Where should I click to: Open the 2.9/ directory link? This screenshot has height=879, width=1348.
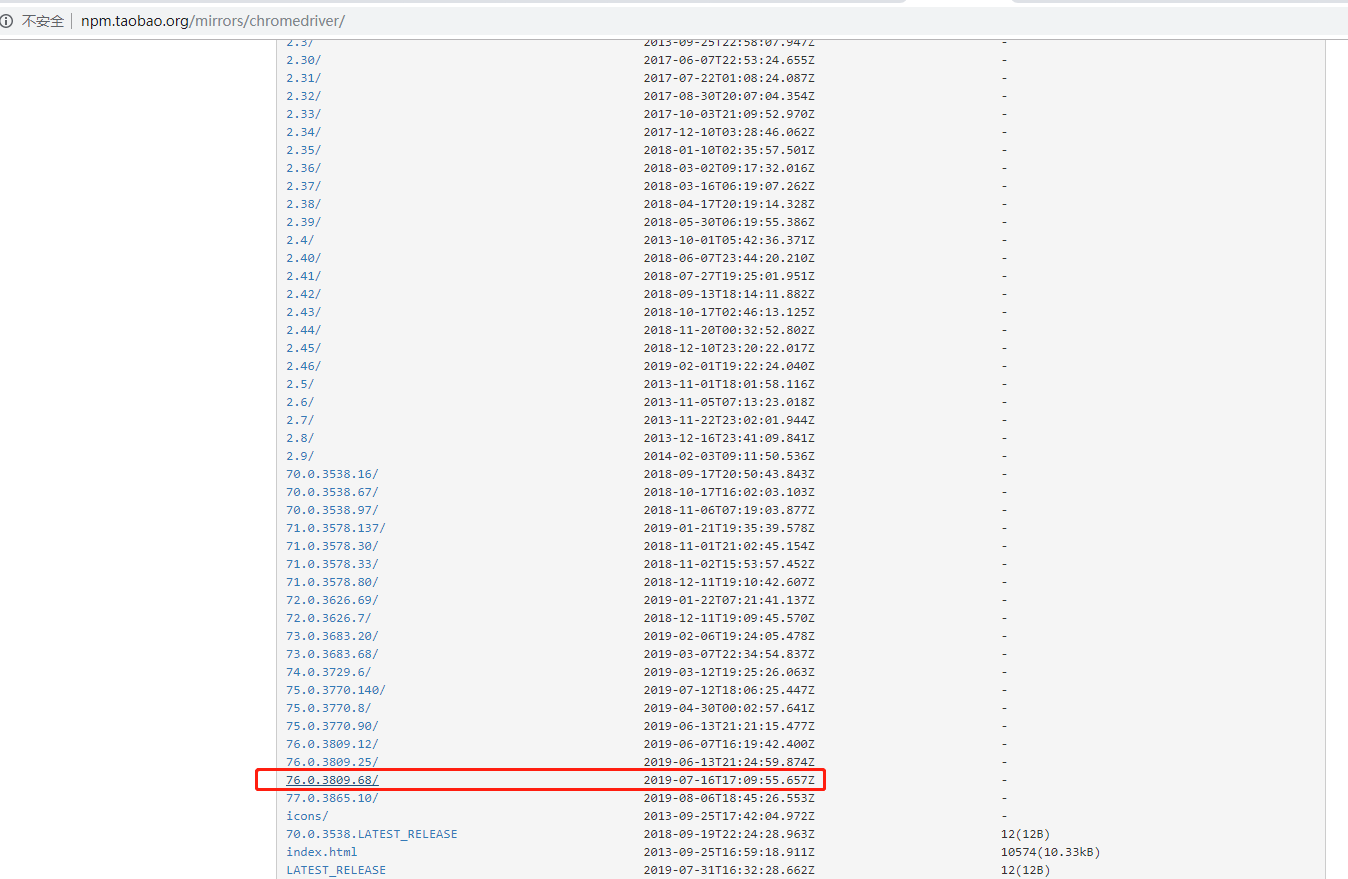point(296,455)
